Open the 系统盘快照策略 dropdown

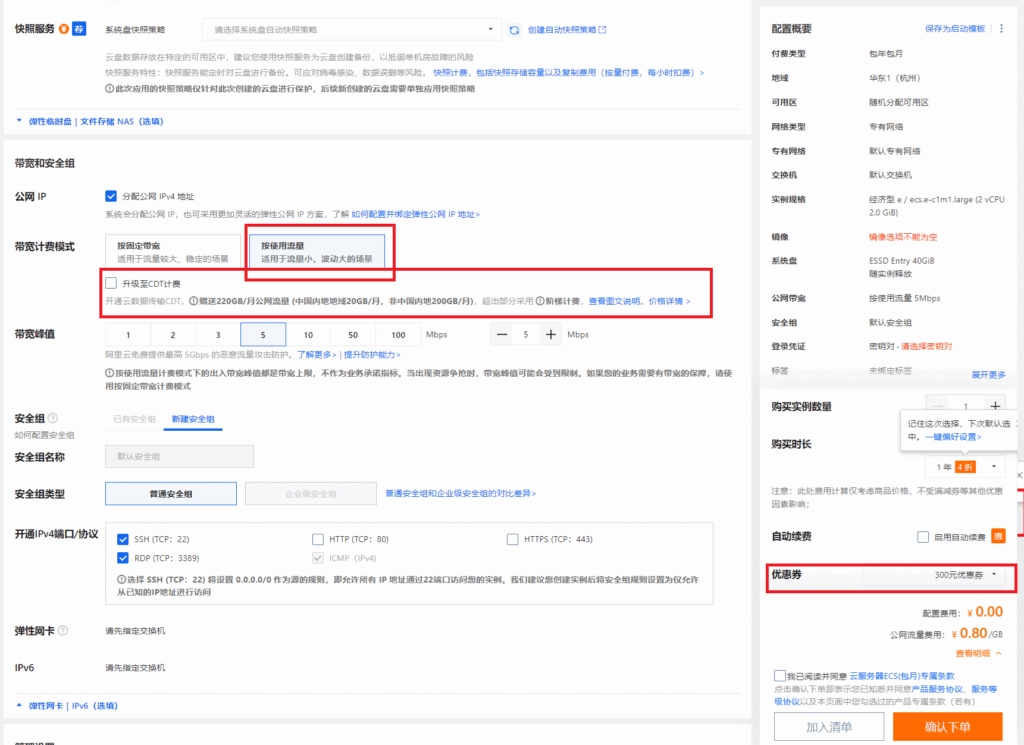point(353,30)
